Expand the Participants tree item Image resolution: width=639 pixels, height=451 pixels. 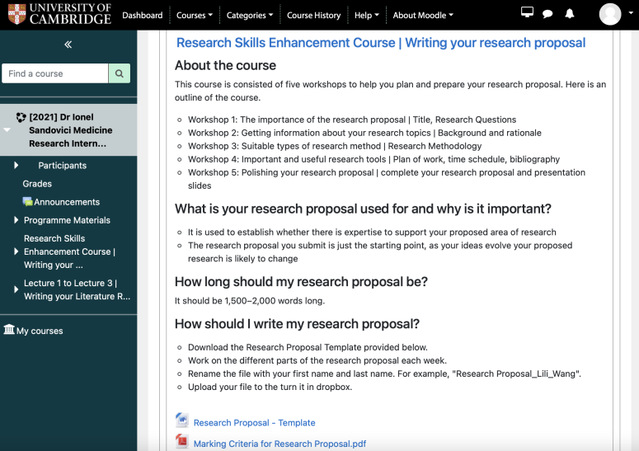[17, 165]
